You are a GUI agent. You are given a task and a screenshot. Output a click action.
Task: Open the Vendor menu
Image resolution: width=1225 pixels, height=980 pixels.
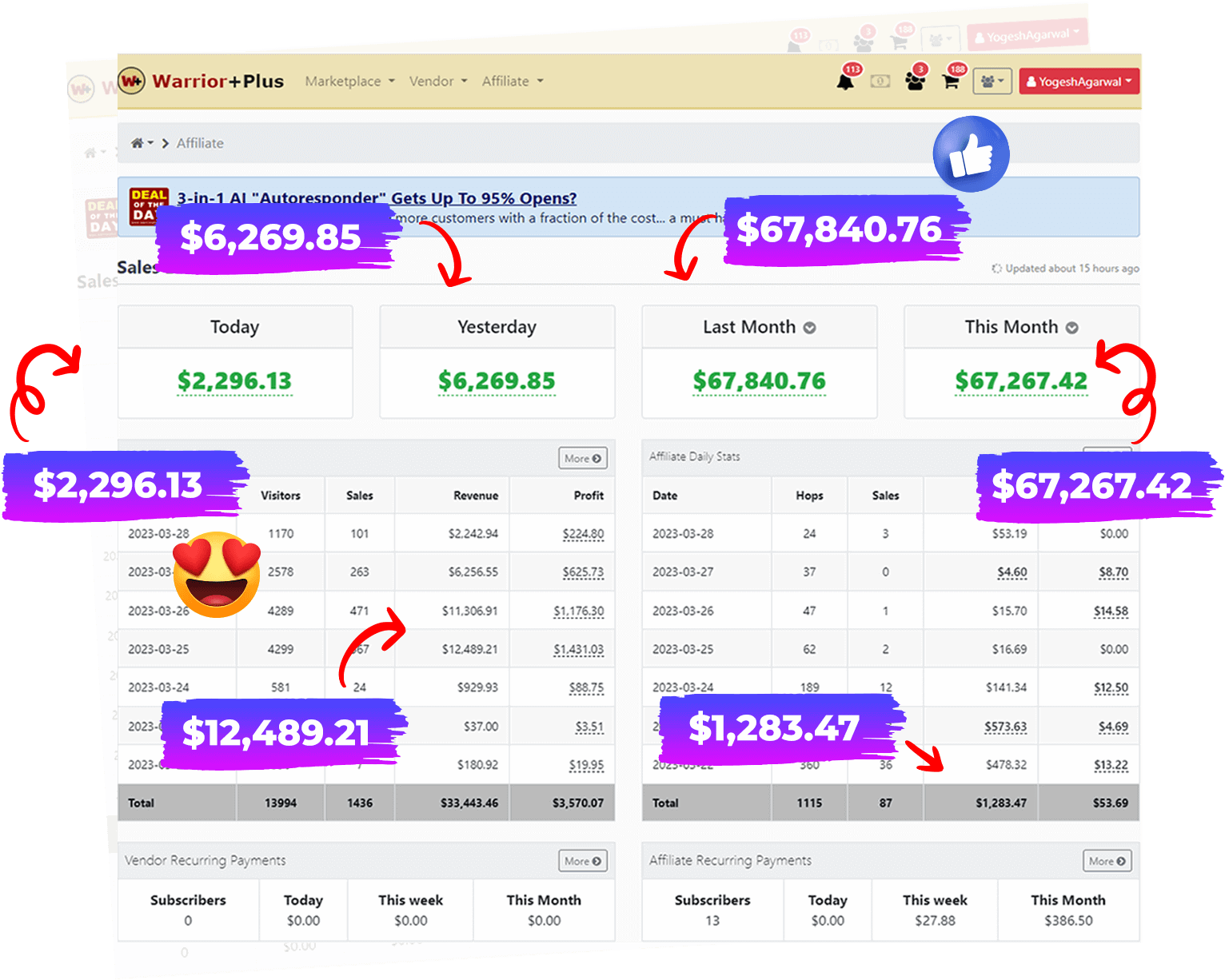[x=437, y=82]
